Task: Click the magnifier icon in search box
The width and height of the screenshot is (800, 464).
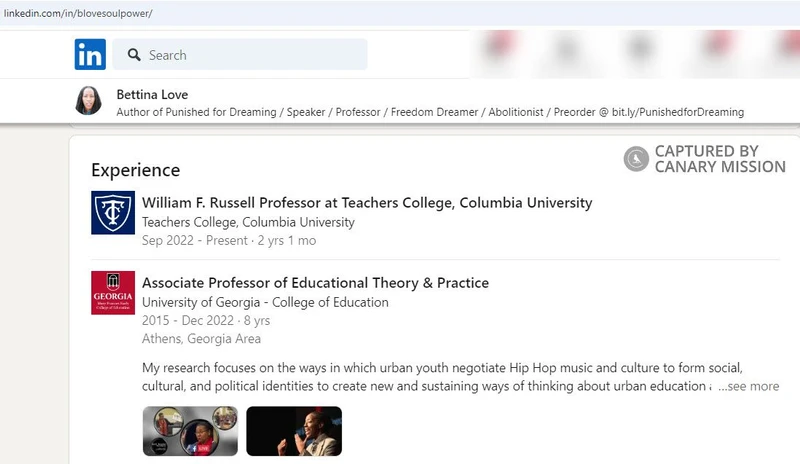Action: tap(134, 55)
